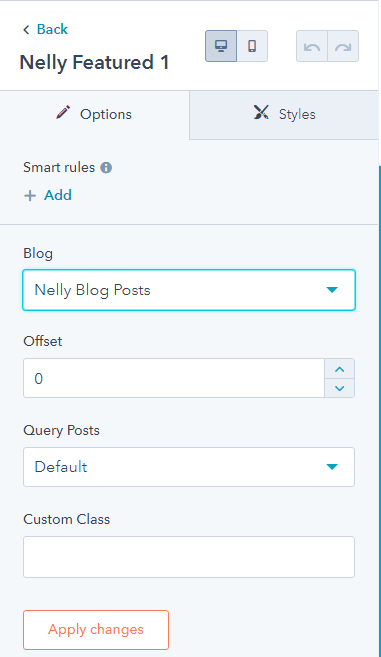Click the back chevron icon

(26, 30)
